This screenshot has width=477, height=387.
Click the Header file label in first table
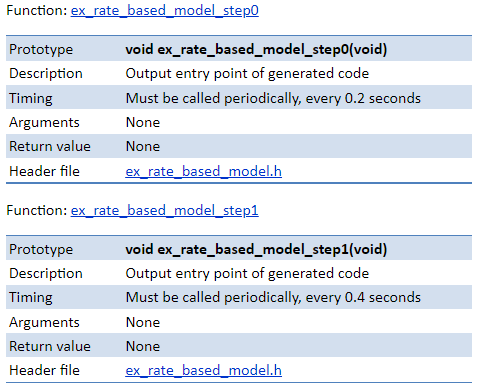(44, 171)
